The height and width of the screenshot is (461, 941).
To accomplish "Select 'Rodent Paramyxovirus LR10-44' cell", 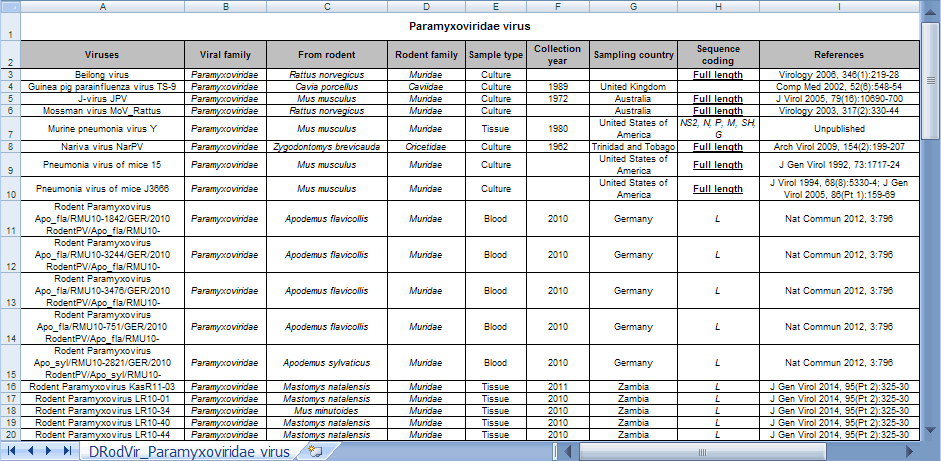I will click(x=103, y=435).
